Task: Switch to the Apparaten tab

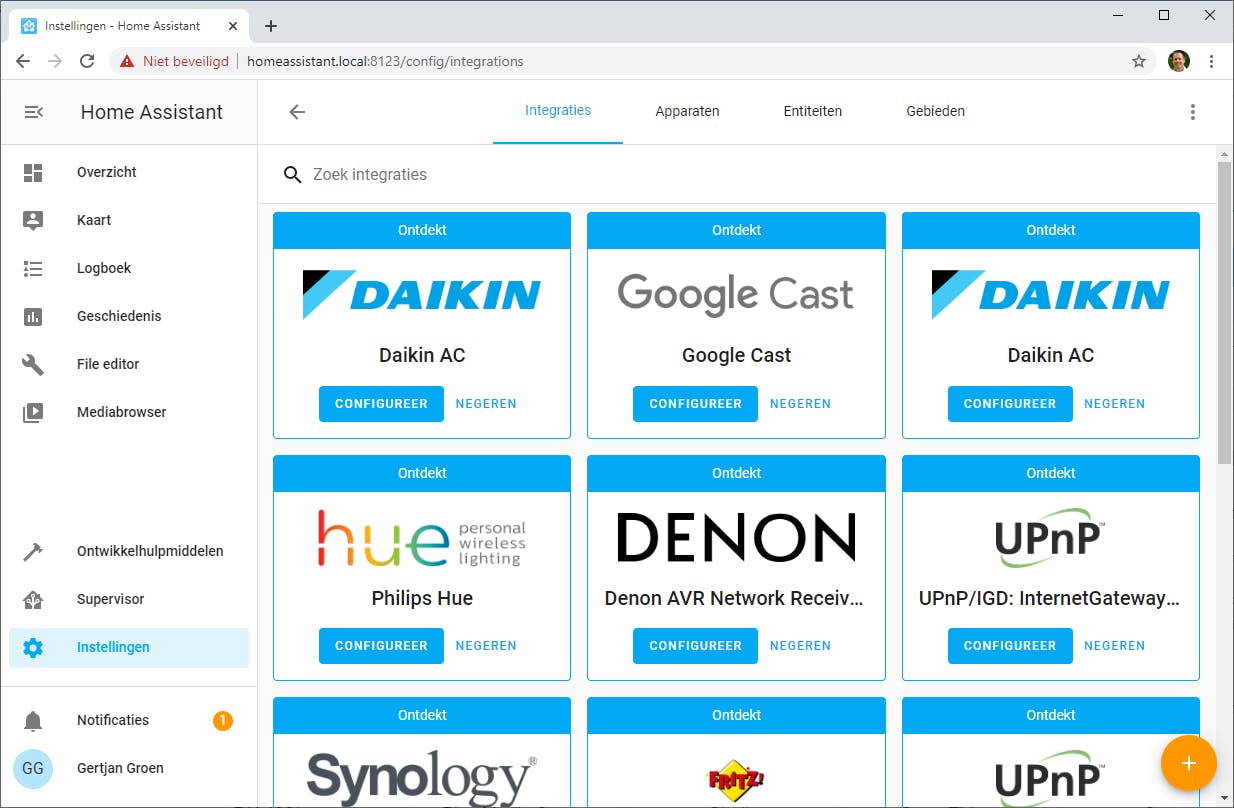Action: (x=687, y=111)
